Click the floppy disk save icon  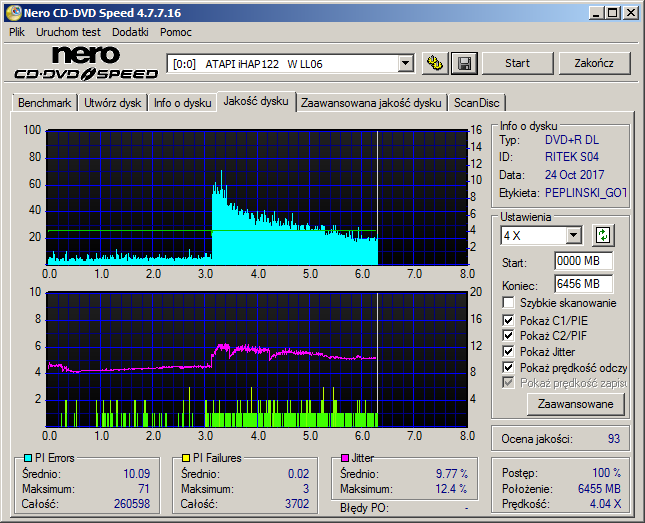click(x=464, y=63)
